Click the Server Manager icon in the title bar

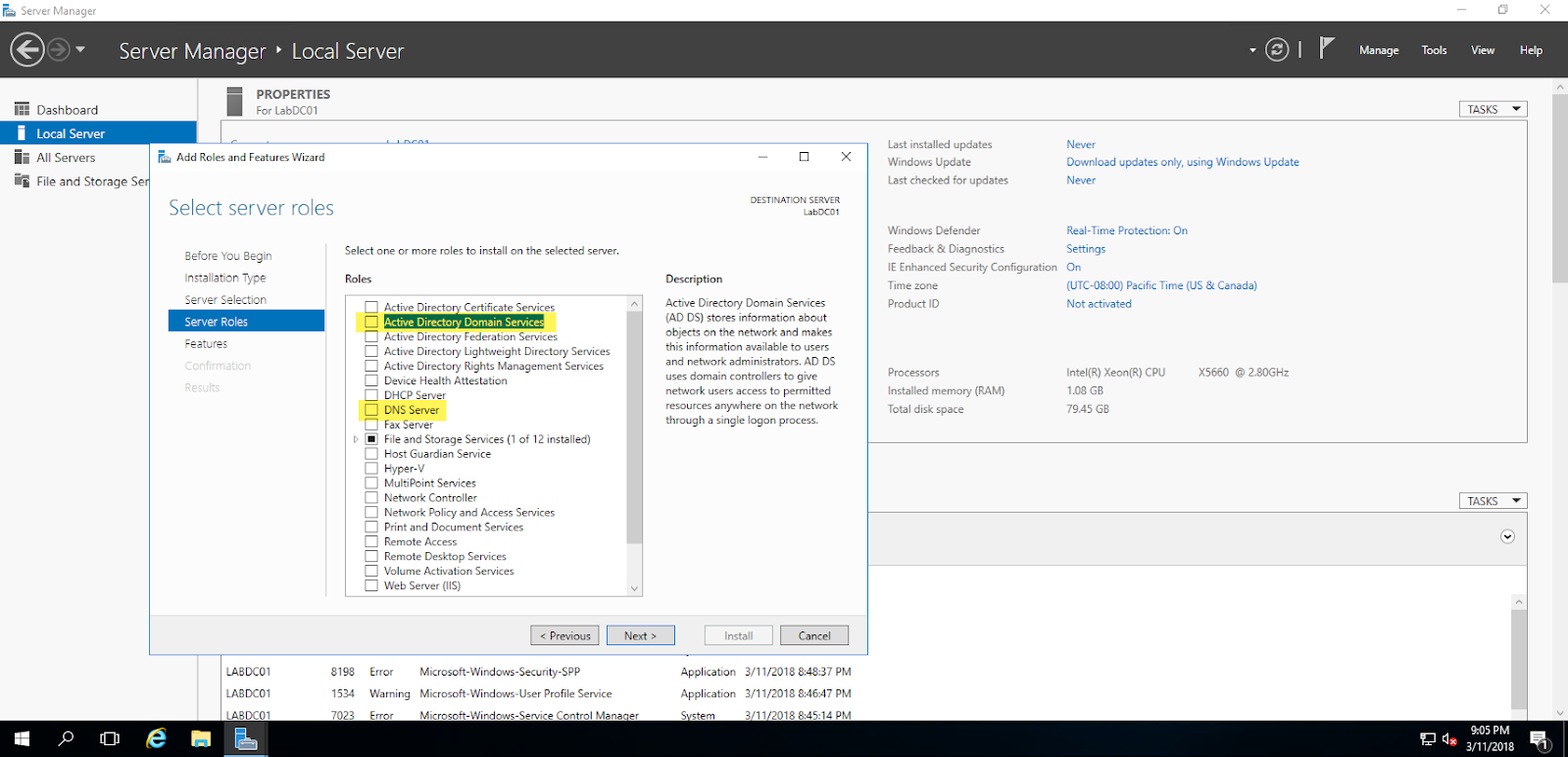10,10
